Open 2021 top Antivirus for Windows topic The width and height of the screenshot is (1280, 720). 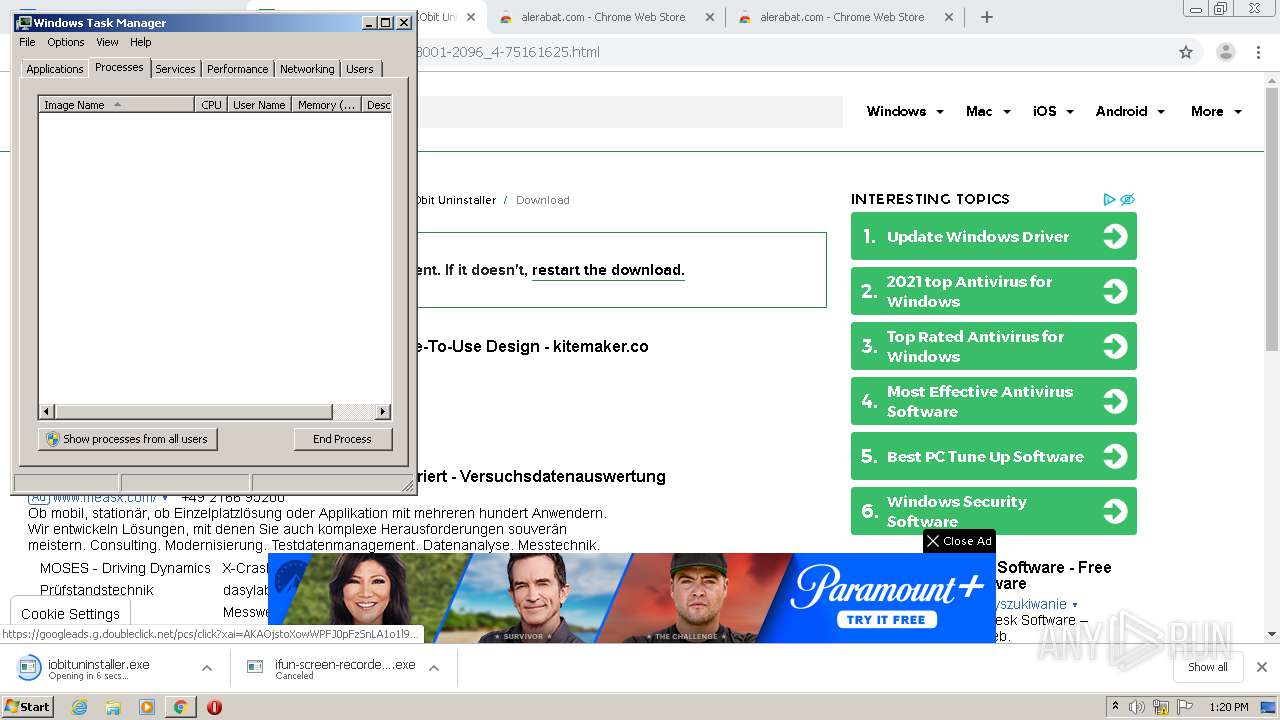[x=993, y=291]
